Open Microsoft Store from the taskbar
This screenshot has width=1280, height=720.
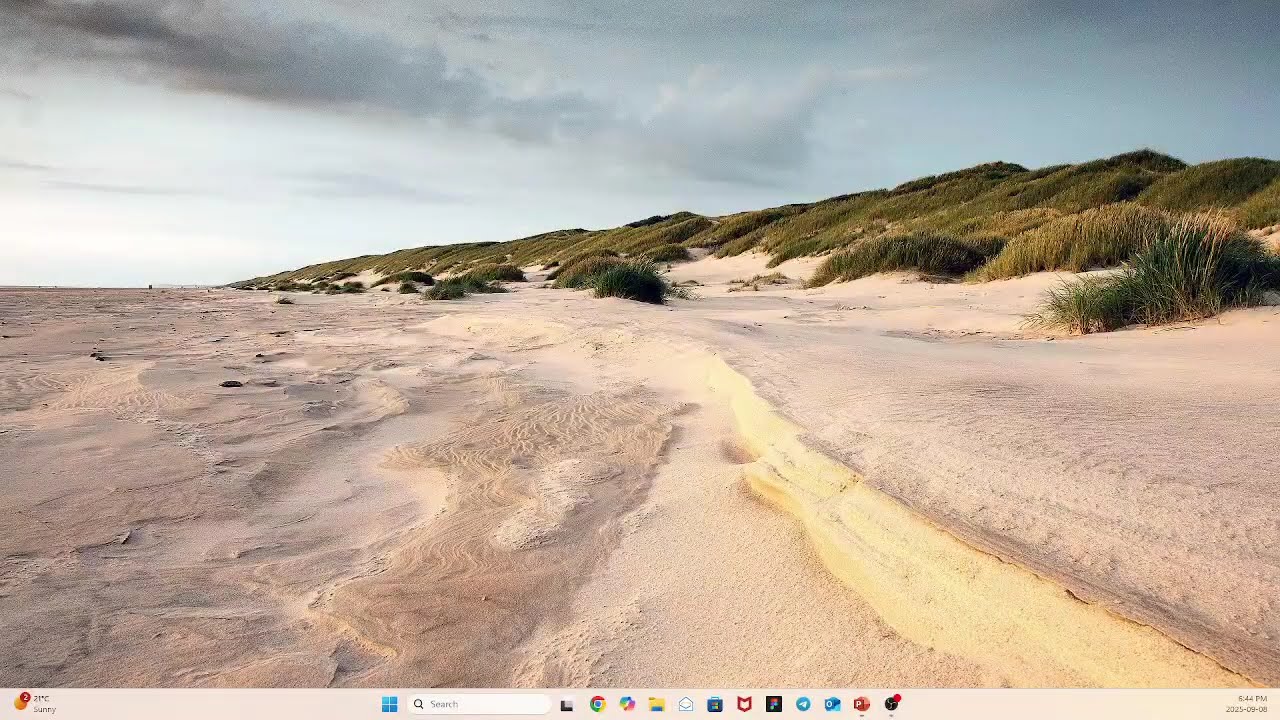(715, 704)
